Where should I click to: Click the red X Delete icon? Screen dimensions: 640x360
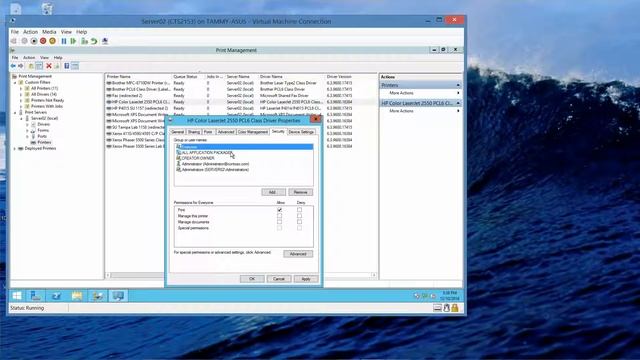(x=49, y=66)
